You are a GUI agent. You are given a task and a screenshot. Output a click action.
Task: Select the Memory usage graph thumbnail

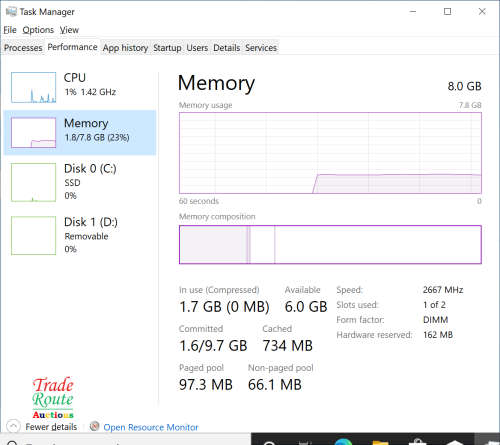coord(33,132)
